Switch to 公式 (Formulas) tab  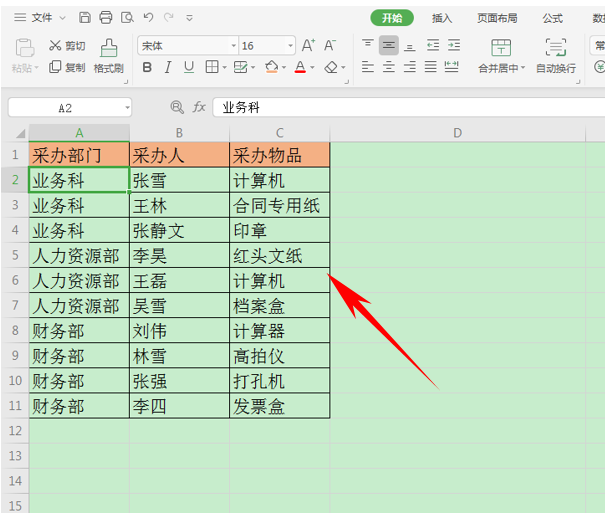[x=553, y=18]
